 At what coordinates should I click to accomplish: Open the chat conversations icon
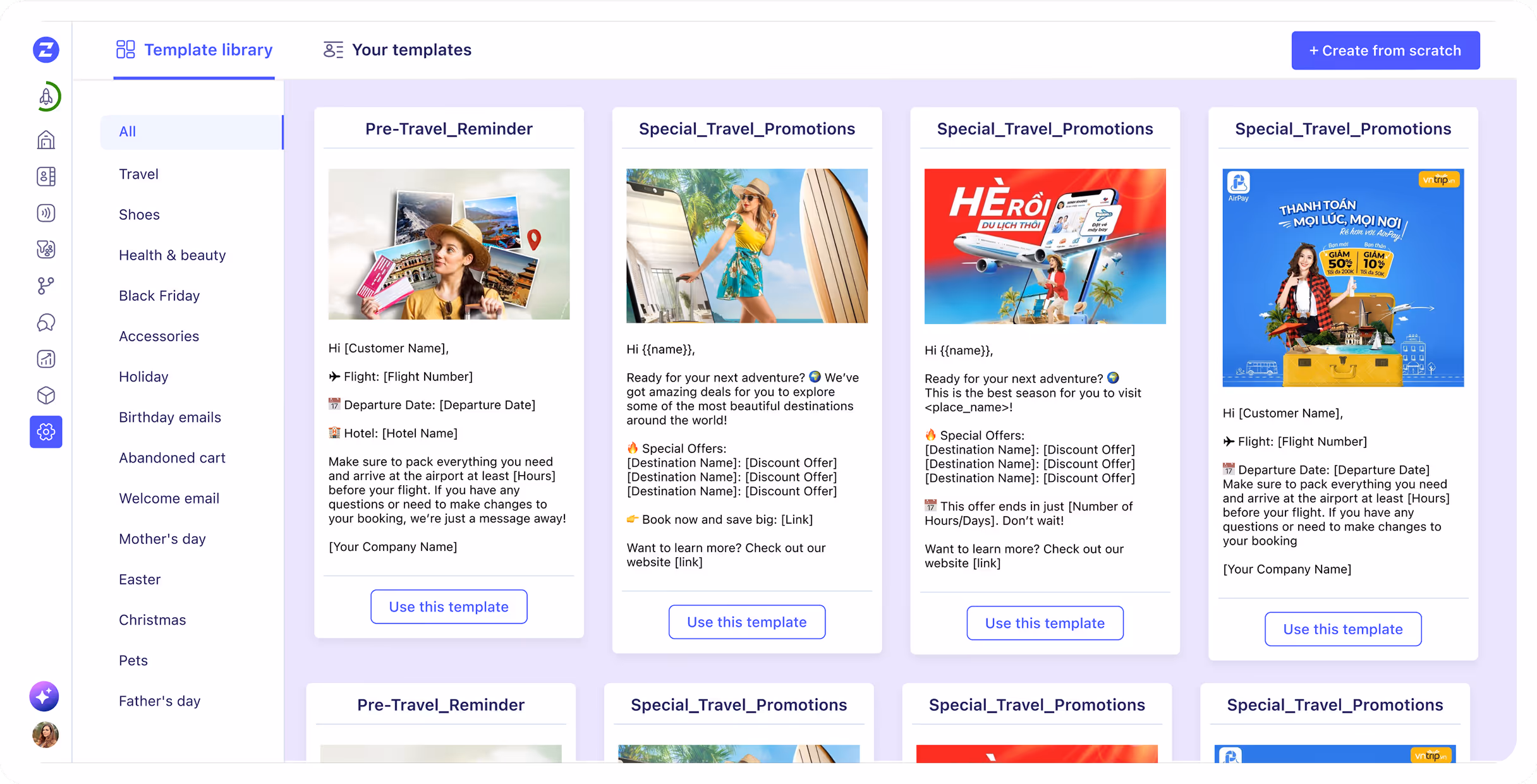click(x=46, y=322)
